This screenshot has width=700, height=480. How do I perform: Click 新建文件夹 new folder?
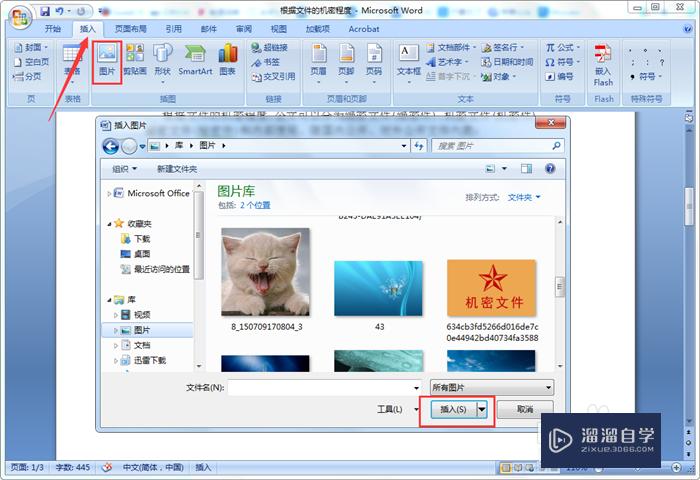177,169
